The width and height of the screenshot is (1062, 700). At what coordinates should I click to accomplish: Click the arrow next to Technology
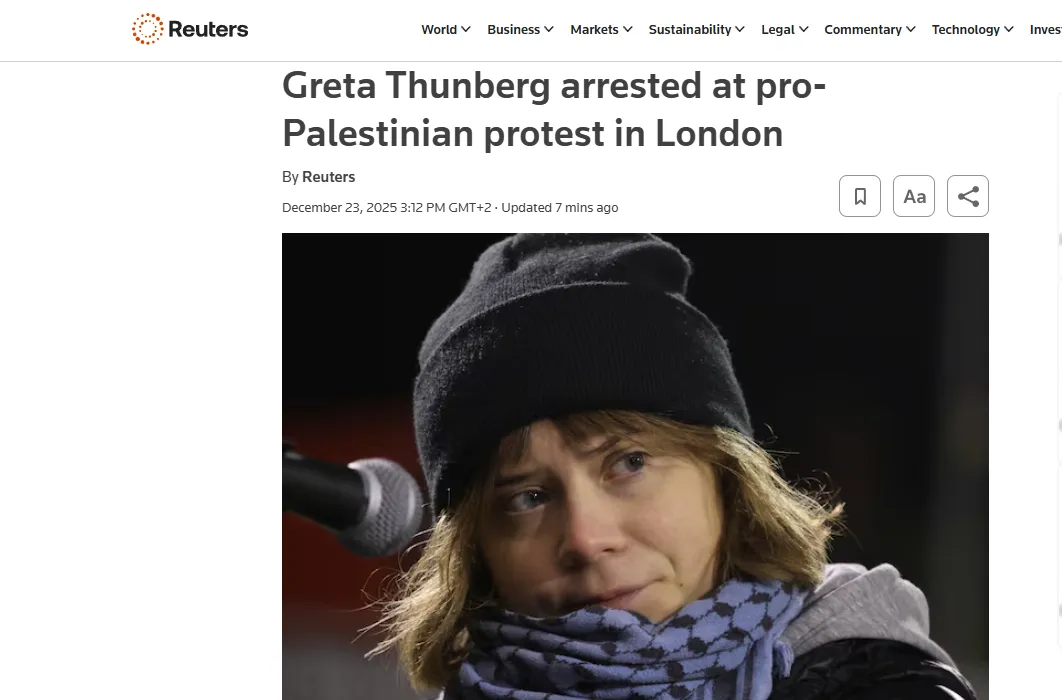(x=1008, y=30)
